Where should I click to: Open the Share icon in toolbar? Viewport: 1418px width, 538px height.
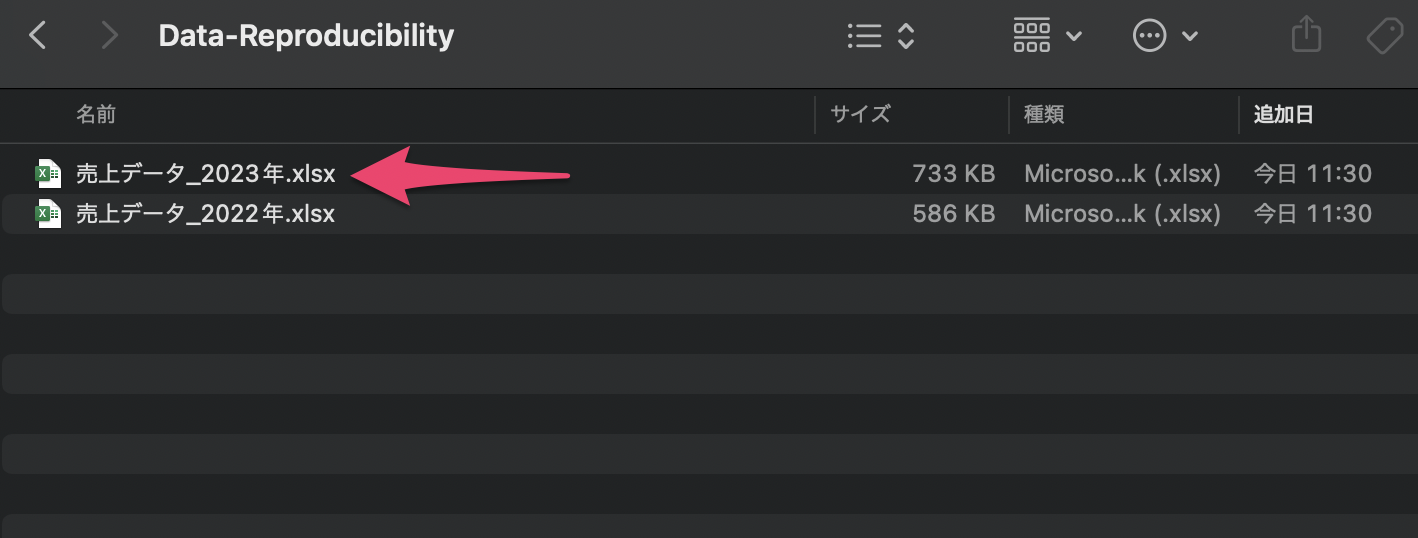[1306, 37]
